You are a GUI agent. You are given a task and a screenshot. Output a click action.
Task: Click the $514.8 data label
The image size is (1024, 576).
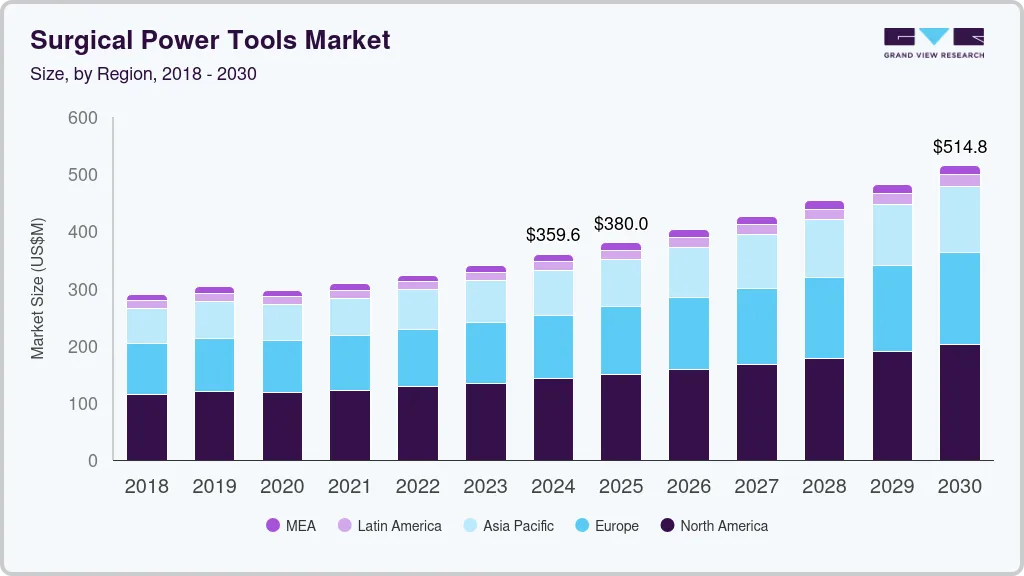[x=960, y=147]
